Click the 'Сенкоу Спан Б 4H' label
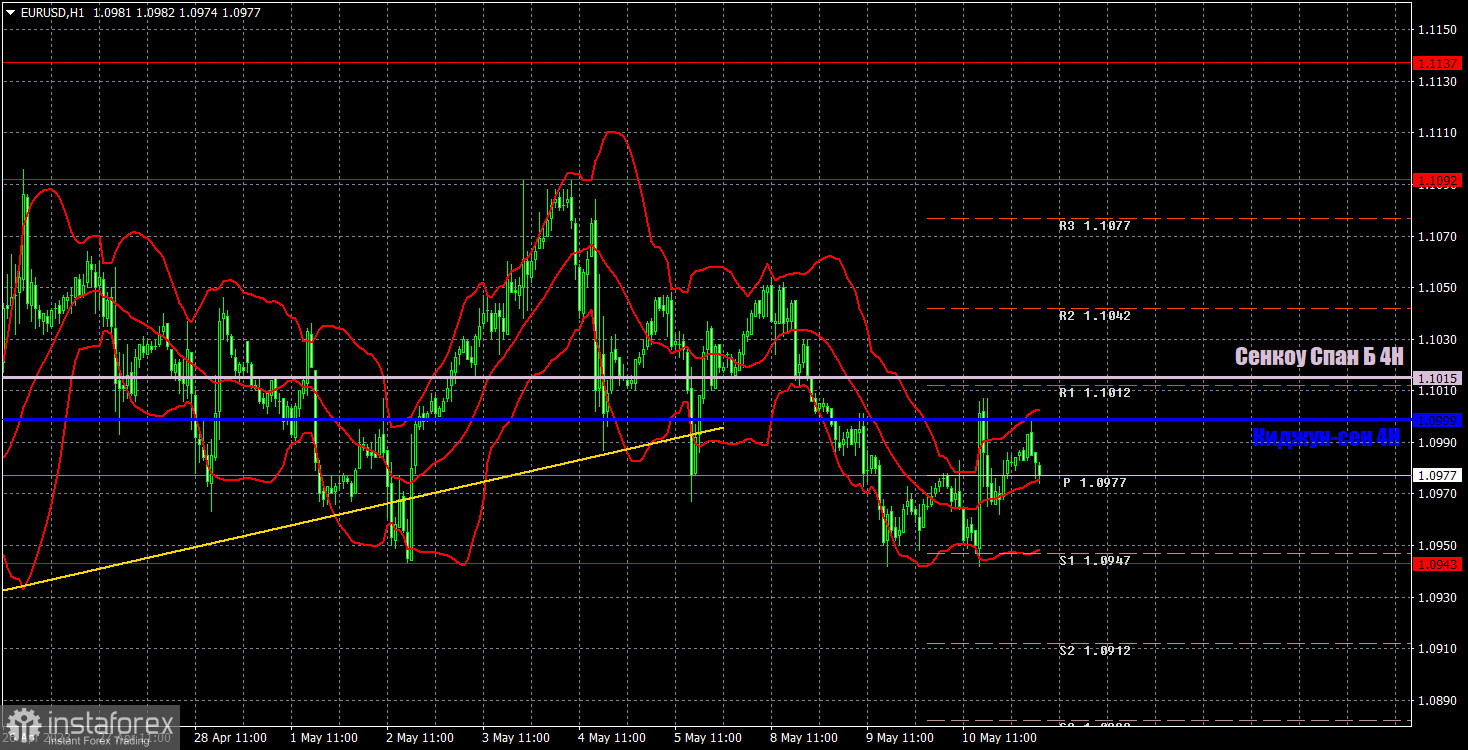This screenshot has width=1468, height=750. tap(1319, 356)
